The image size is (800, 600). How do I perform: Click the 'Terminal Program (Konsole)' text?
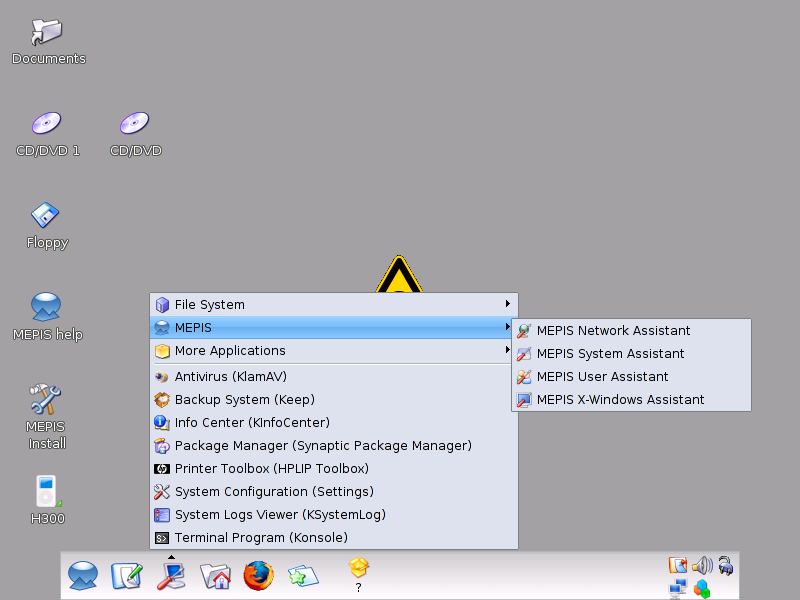[x=261, y=538]
